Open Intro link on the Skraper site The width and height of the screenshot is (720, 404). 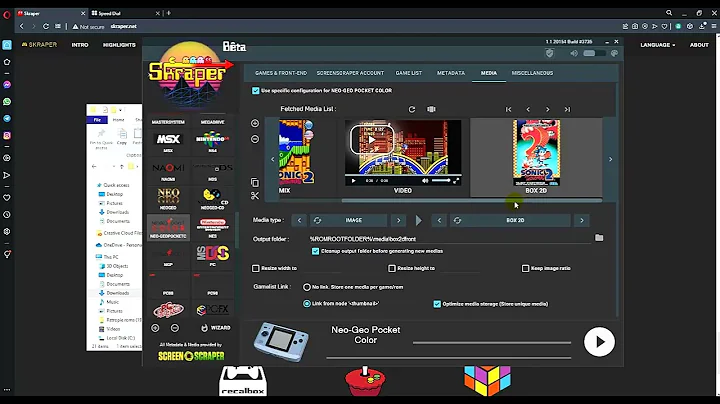[80, 45]
